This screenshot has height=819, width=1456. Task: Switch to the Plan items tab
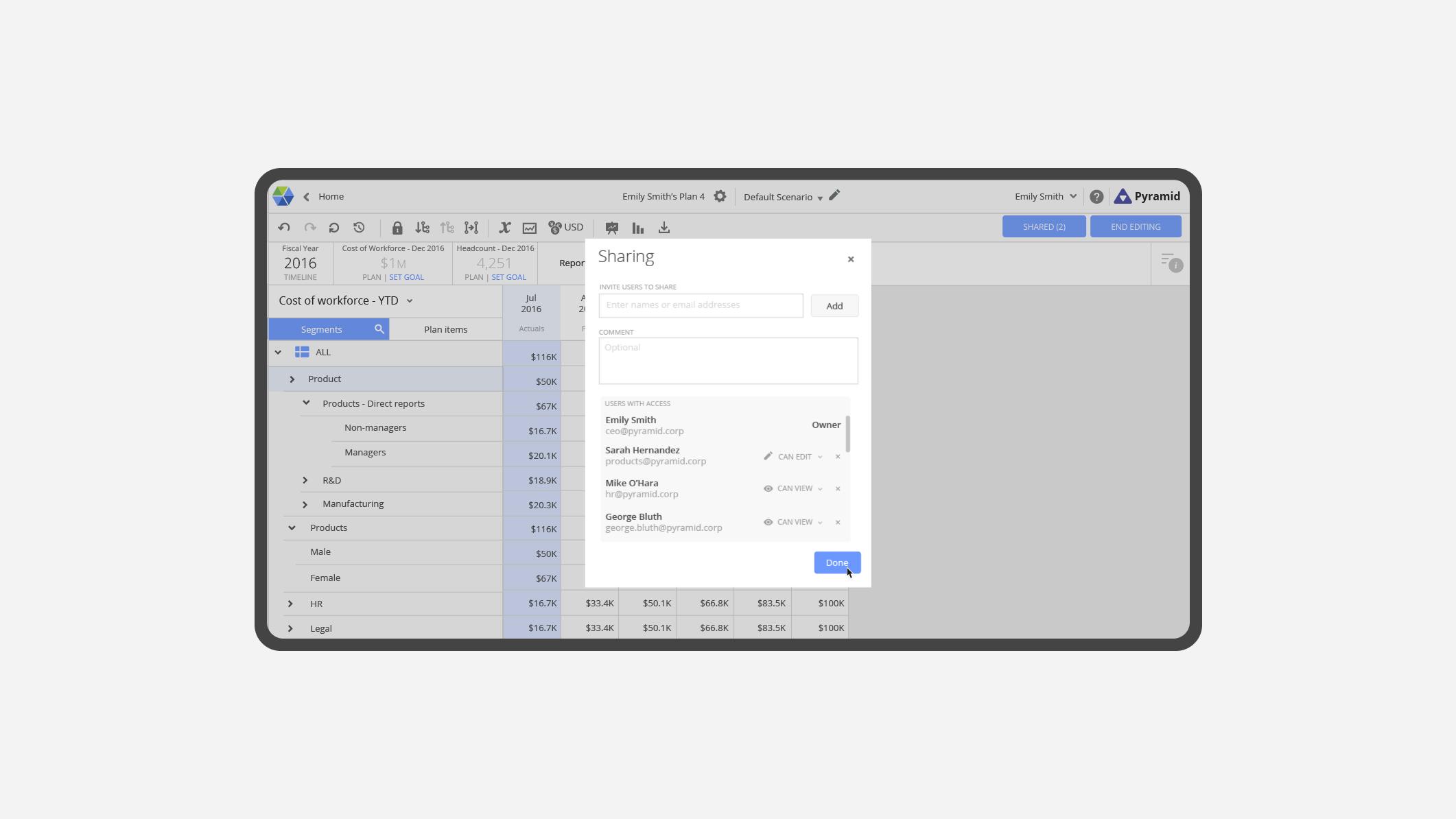[x=445, y=329]
